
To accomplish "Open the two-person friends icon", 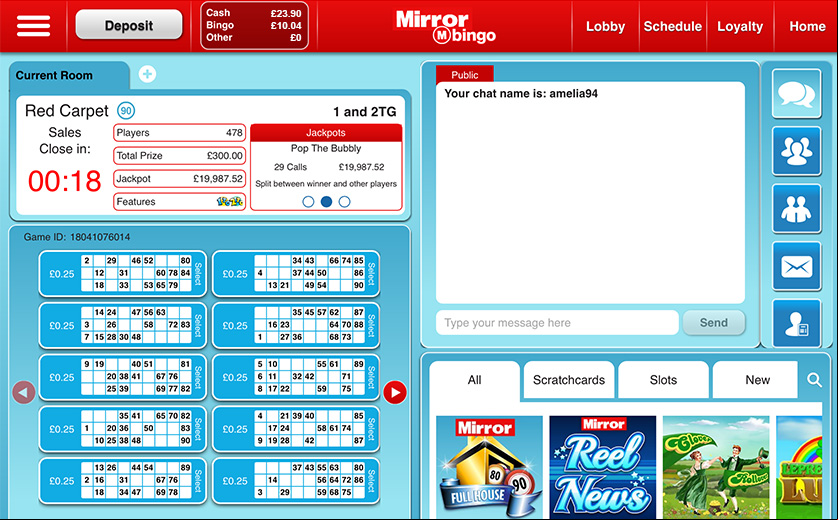I will pyautogui.click(x=796, y=208).
